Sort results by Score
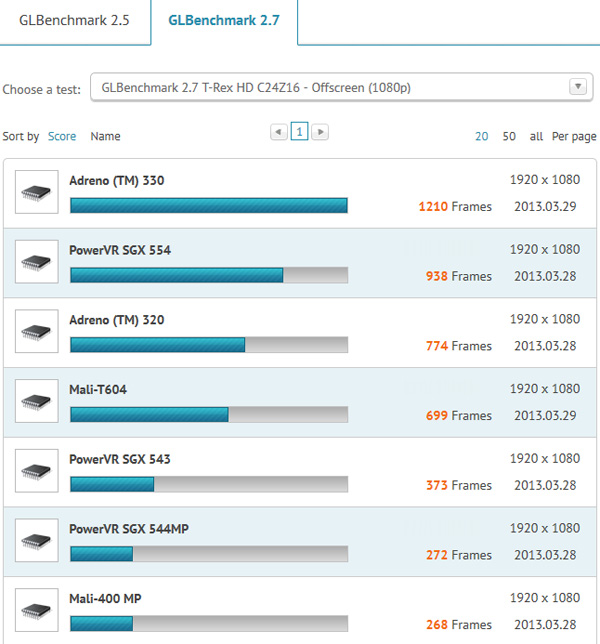600x644 pixels. point(62,136)
